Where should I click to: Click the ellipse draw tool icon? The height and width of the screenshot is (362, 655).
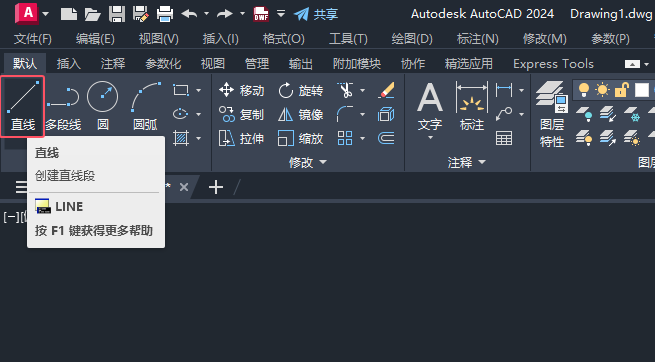tap(181, 114)
